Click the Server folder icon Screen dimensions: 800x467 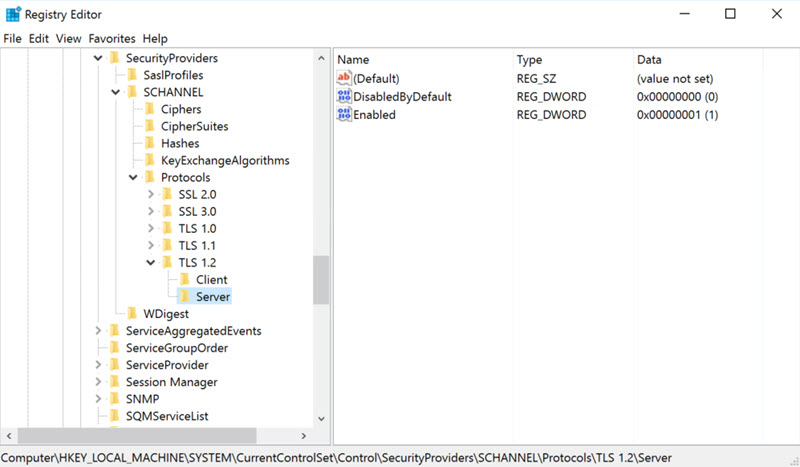coord(185,297)
